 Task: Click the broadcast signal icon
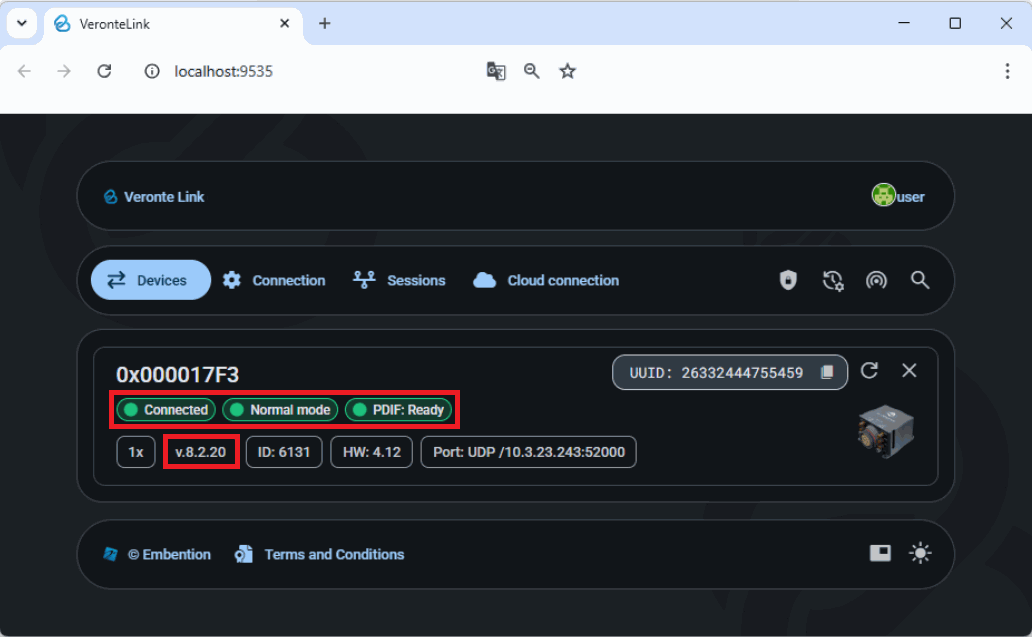(876, 281)
